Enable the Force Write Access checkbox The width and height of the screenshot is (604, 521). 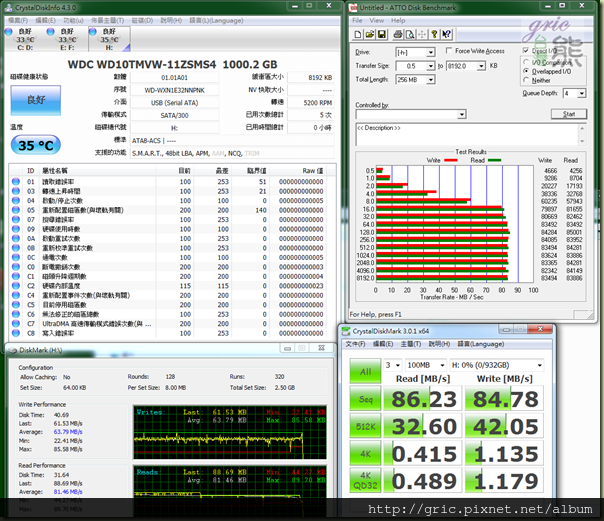click(448, 50)
